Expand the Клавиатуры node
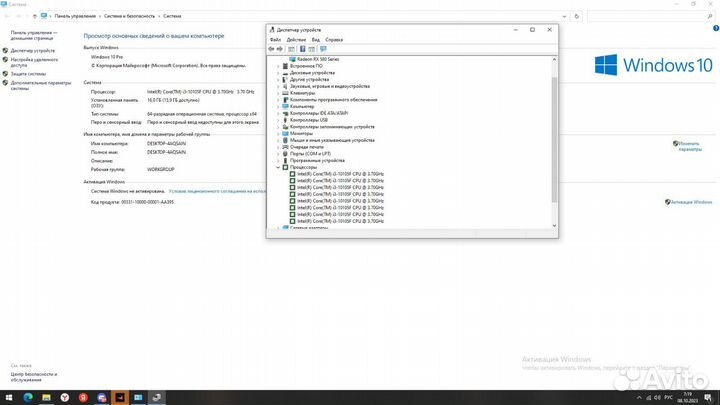The width and height of the screenshot is (720, 405). click(278, 93)
